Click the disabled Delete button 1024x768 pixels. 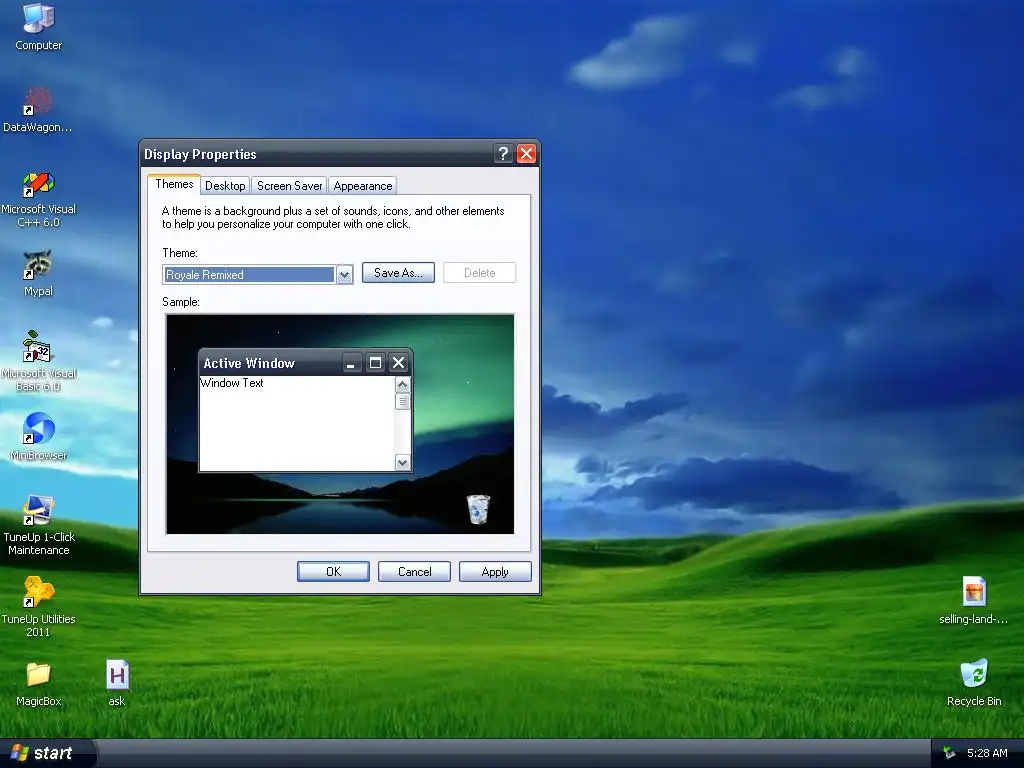coord(479,273)
